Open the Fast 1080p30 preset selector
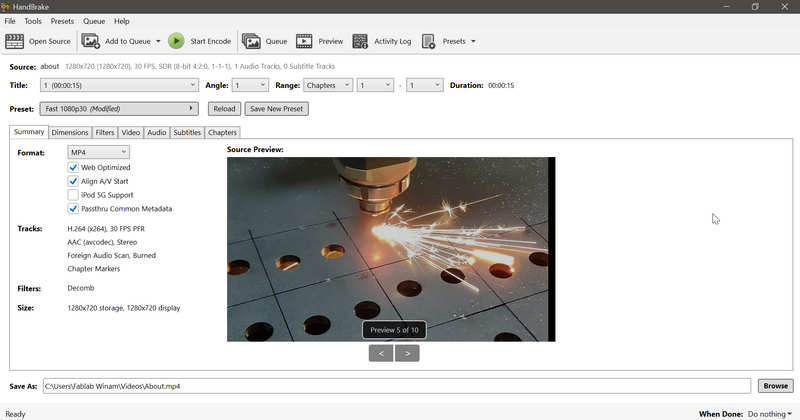Image resolution: width=800 pixels, height=420 pixels. (119, 109)
